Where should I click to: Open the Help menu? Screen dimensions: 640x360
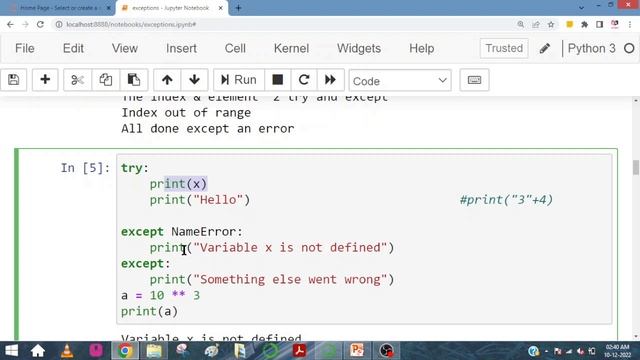pyautogui.click(x=422, y=48)
